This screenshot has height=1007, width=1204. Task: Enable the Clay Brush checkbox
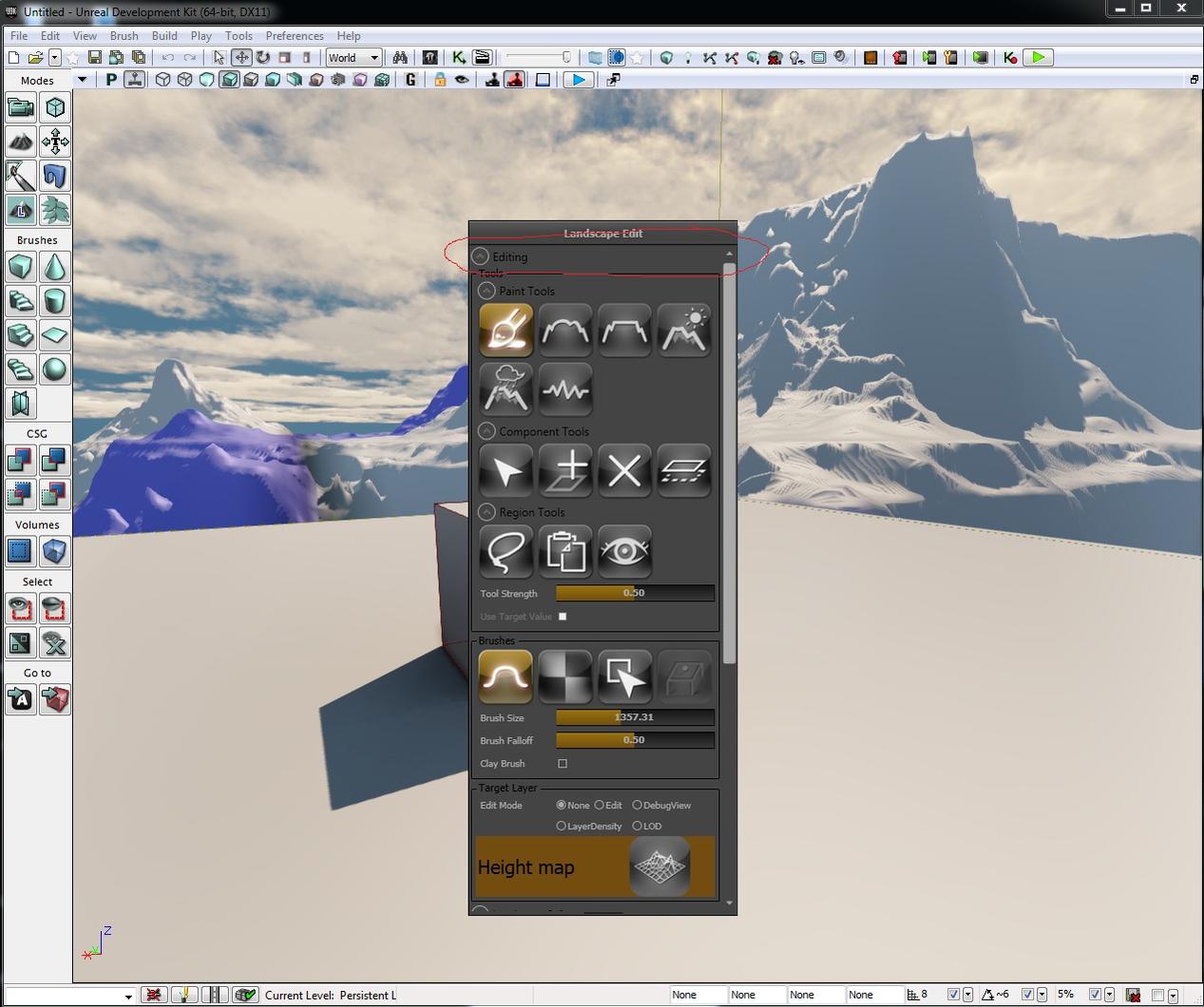(x=563, y=763)
